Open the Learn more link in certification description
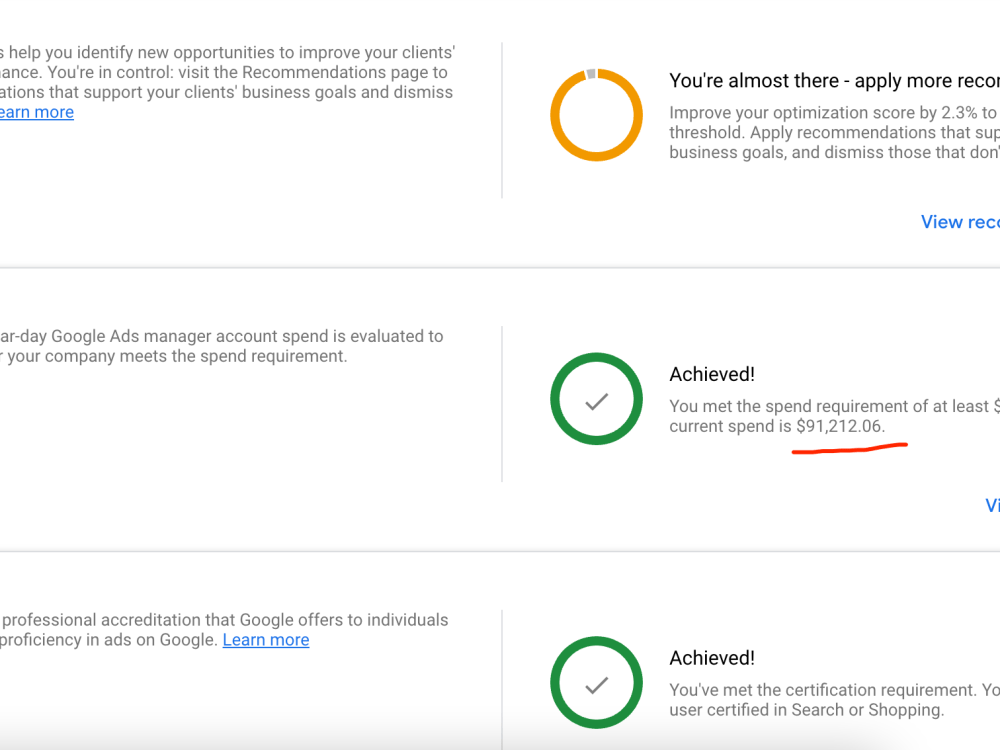The width and height of the screenshot is (1000, 750). point(266,640)
